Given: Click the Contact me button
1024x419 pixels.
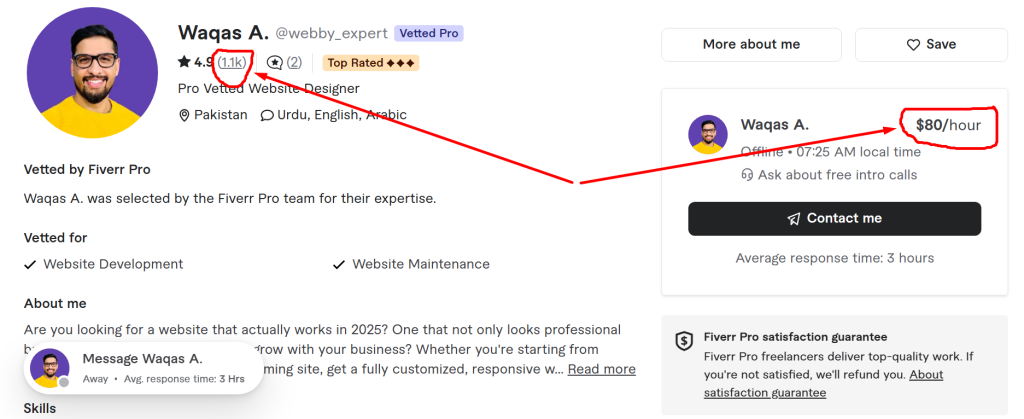Looking at the screenshot, I should (x=834, y=219).
